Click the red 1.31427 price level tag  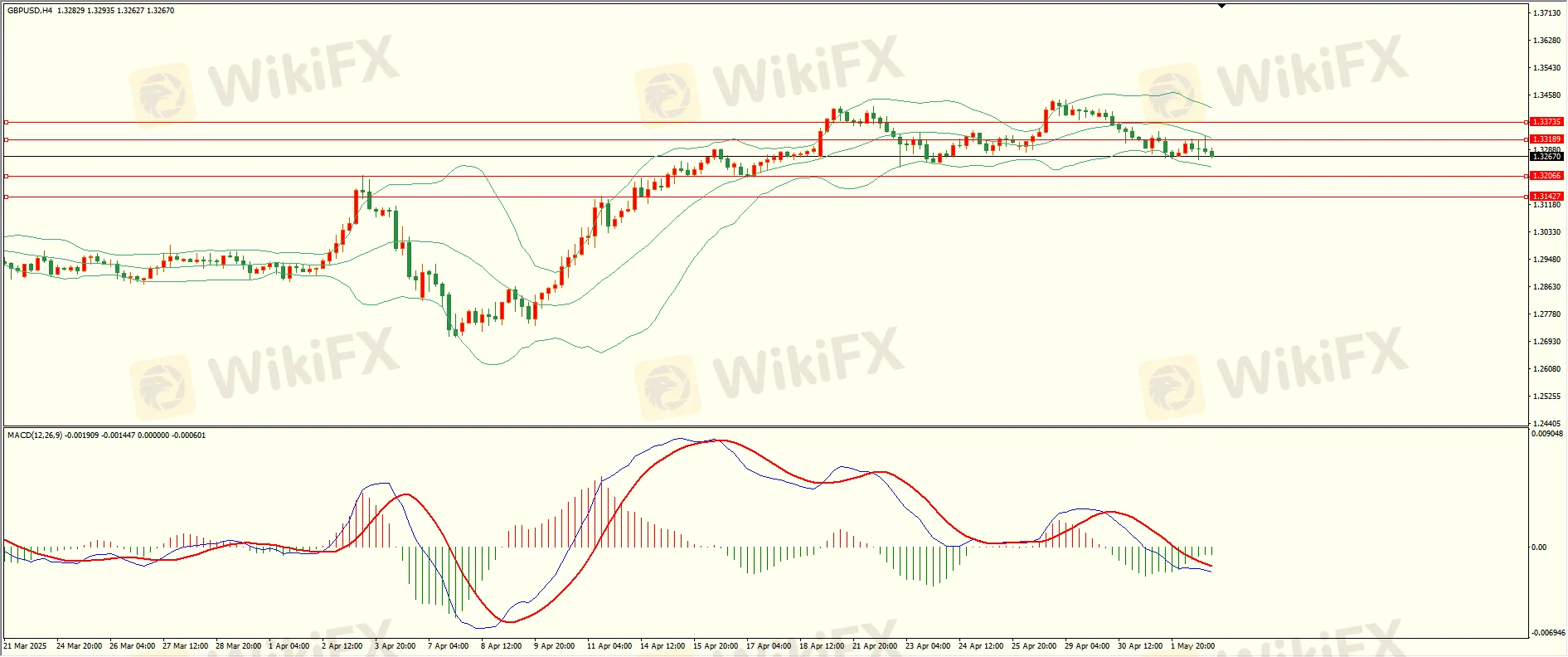click(x=1546, y=197)
